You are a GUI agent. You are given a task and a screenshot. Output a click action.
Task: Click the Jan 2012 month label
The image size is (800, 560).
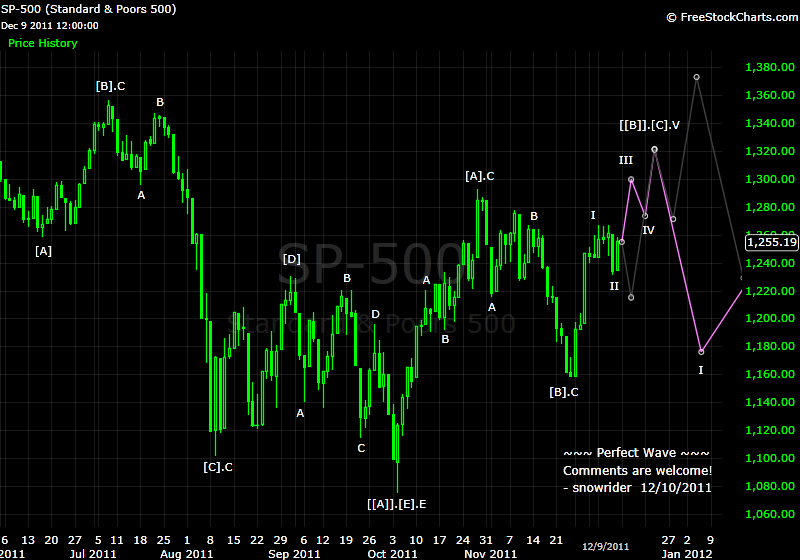coord(687,554)
